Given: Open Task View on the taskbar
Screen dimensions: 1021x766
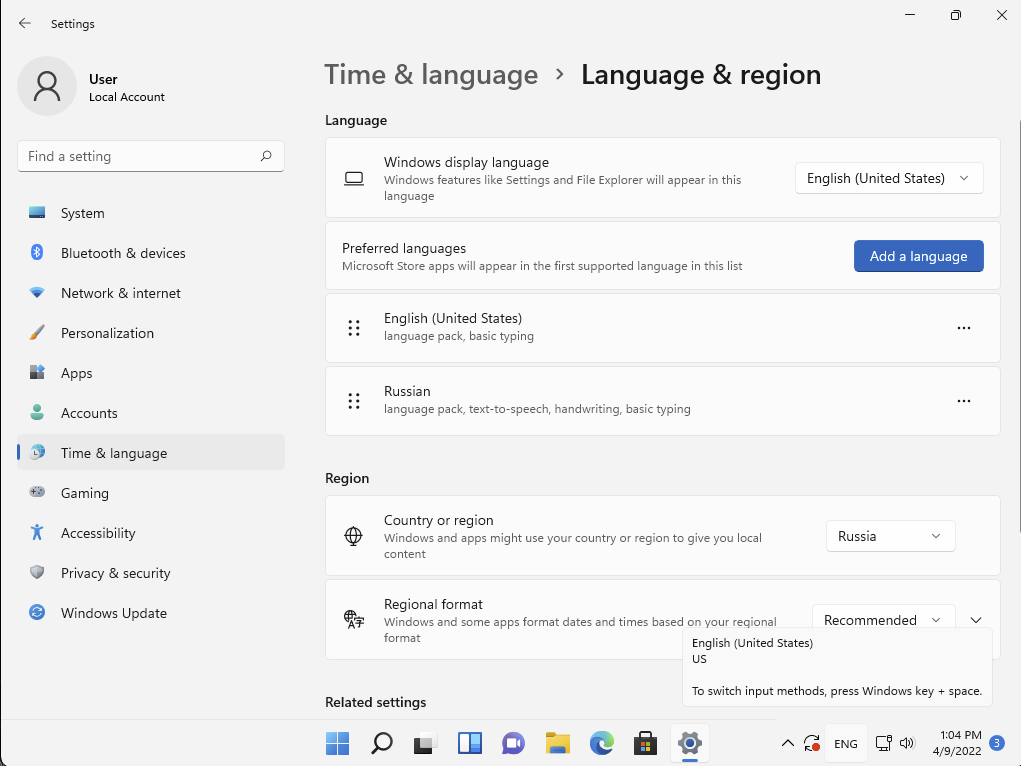Looking at the screenshot, I should coord(425,743).
